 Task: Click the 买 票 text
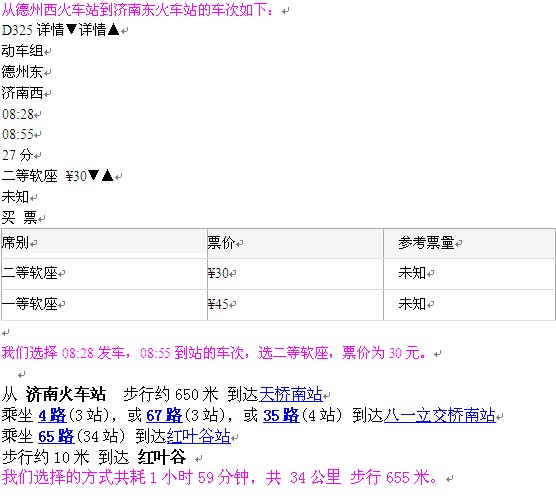pos(20,217)
